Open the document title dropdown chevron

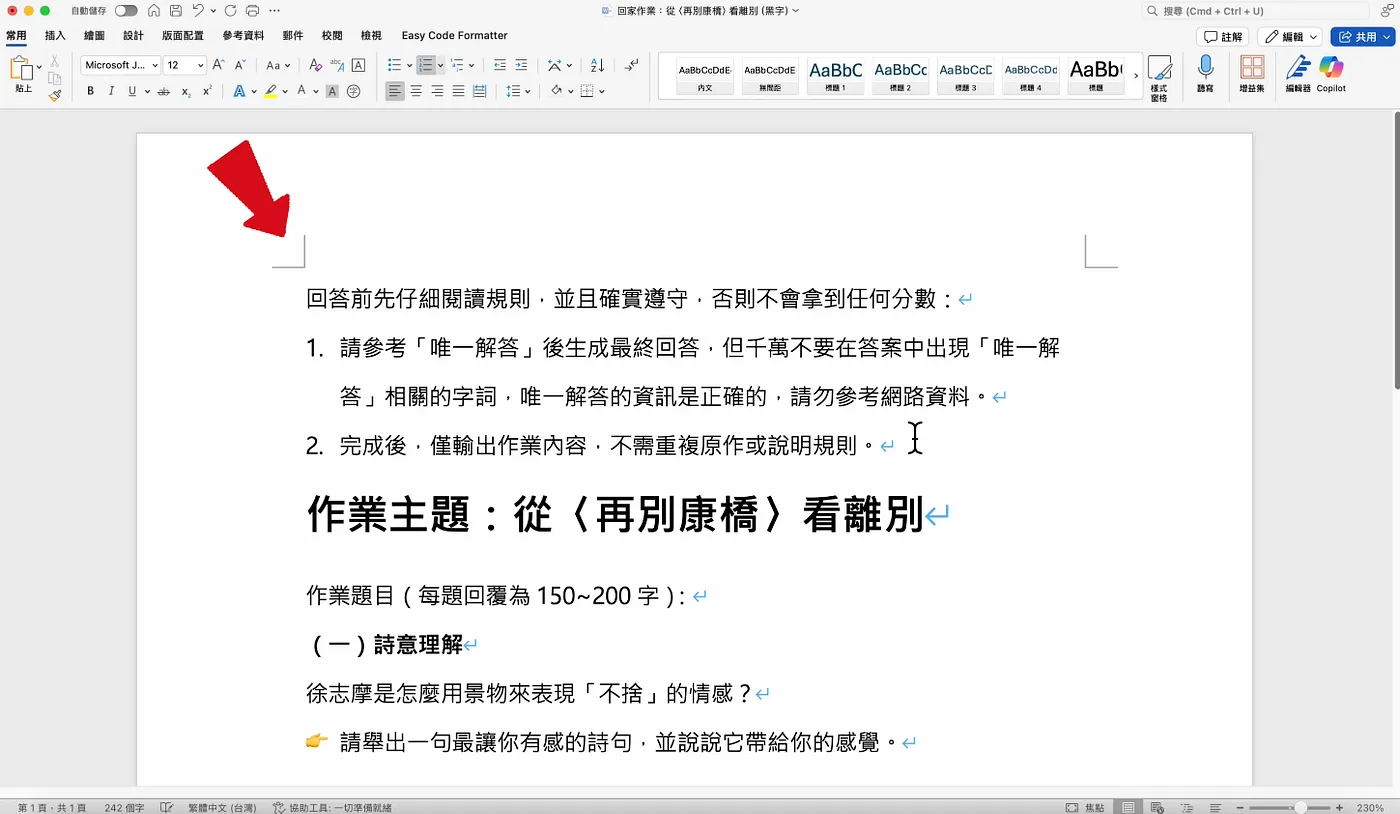tap(796, 11)
